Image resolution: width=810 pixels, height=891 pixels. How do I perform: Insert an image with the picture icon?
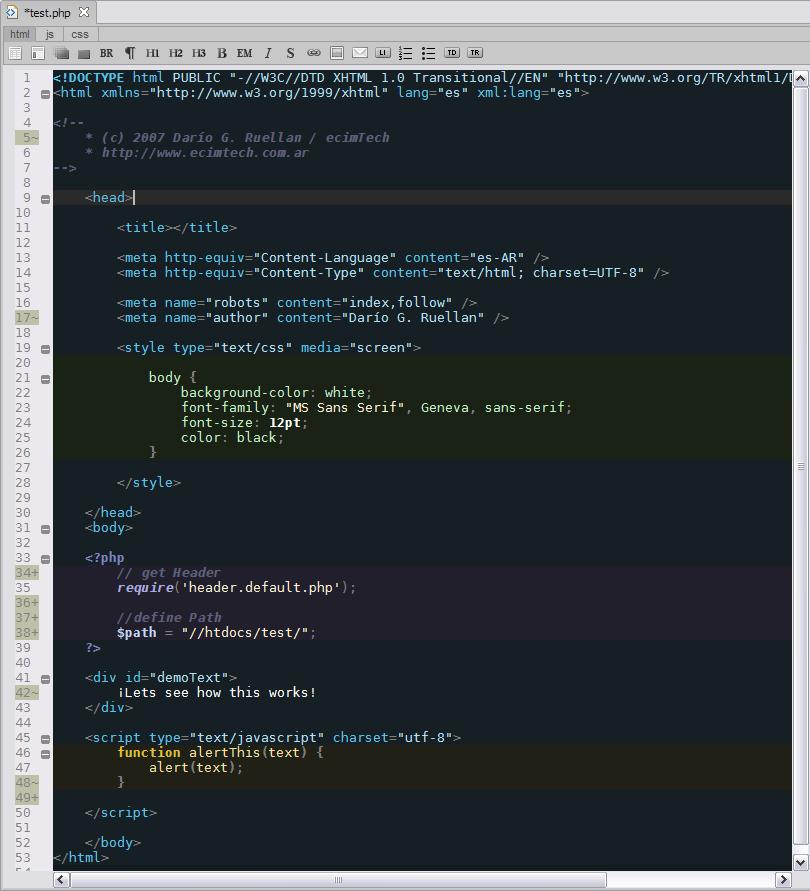[x=337, y=53]
